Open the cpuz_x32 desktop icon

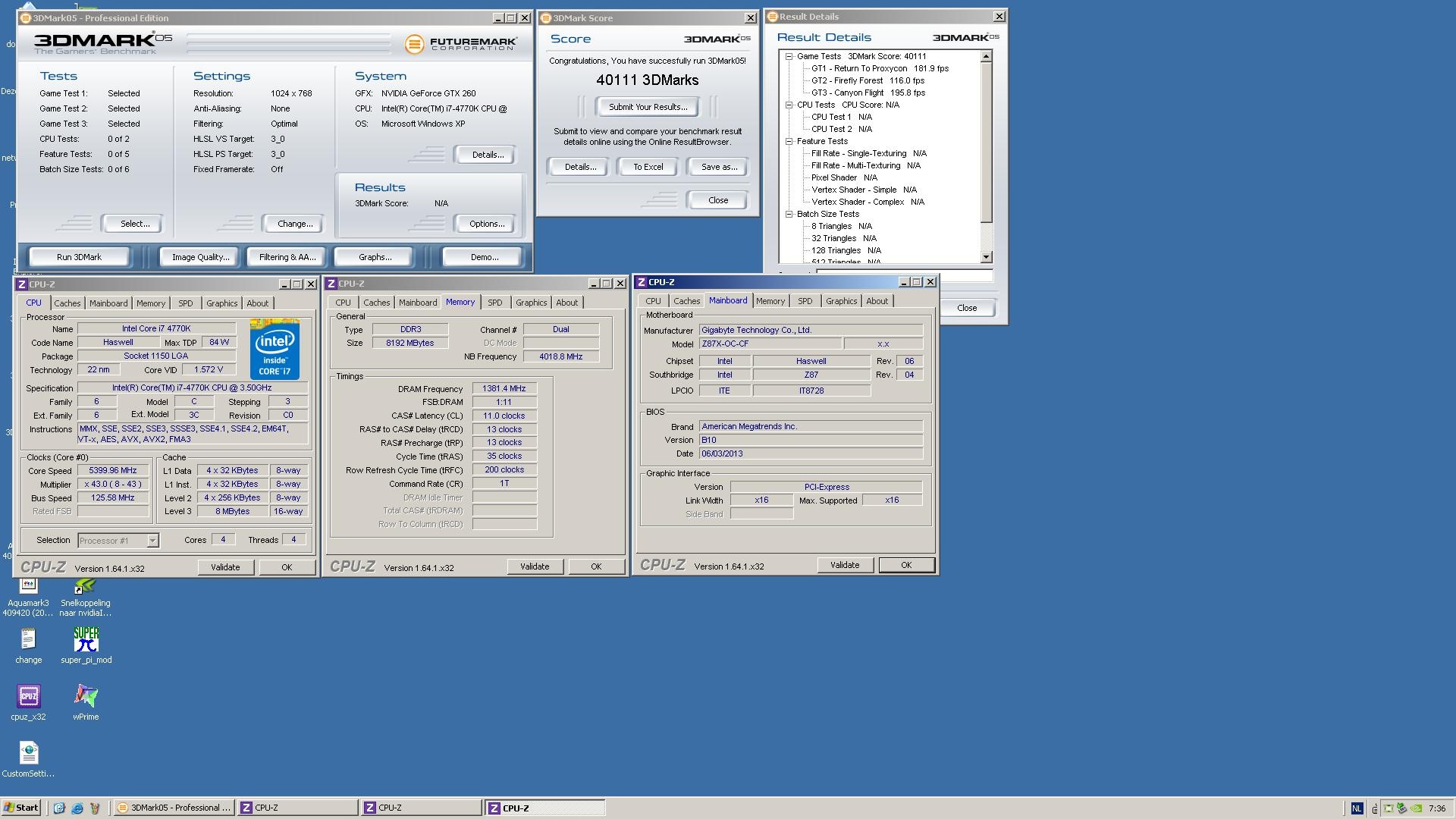pyautogui.click(x=29, y=696)
